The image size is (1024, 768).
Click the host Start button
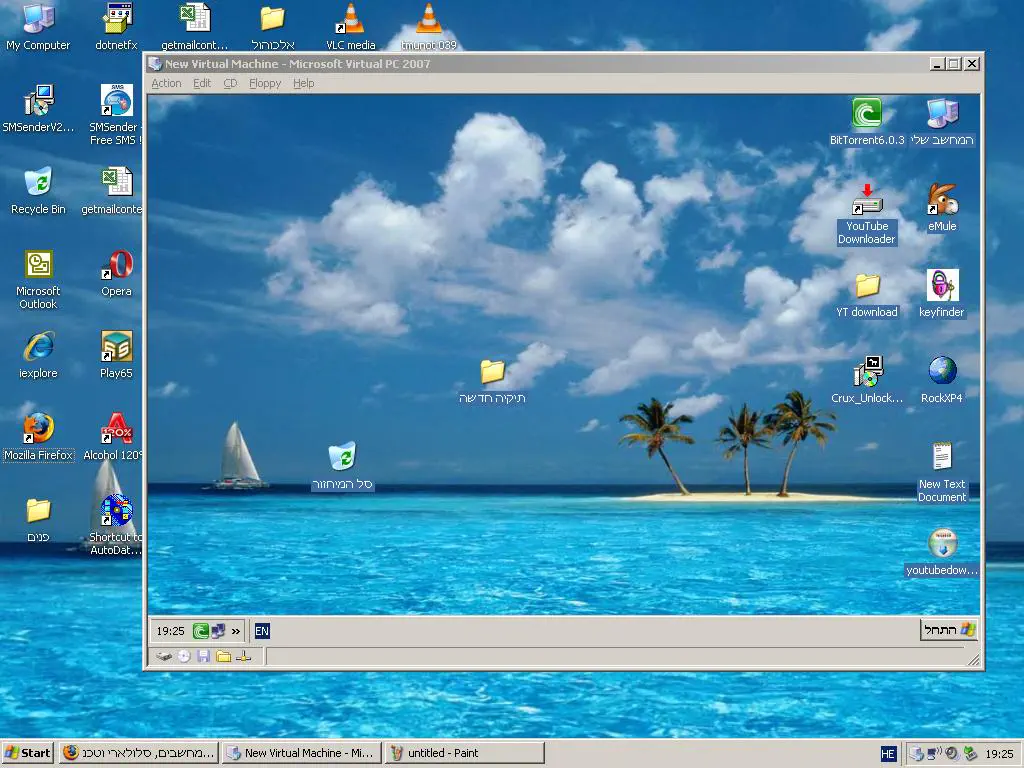click(x=28, y=753)
